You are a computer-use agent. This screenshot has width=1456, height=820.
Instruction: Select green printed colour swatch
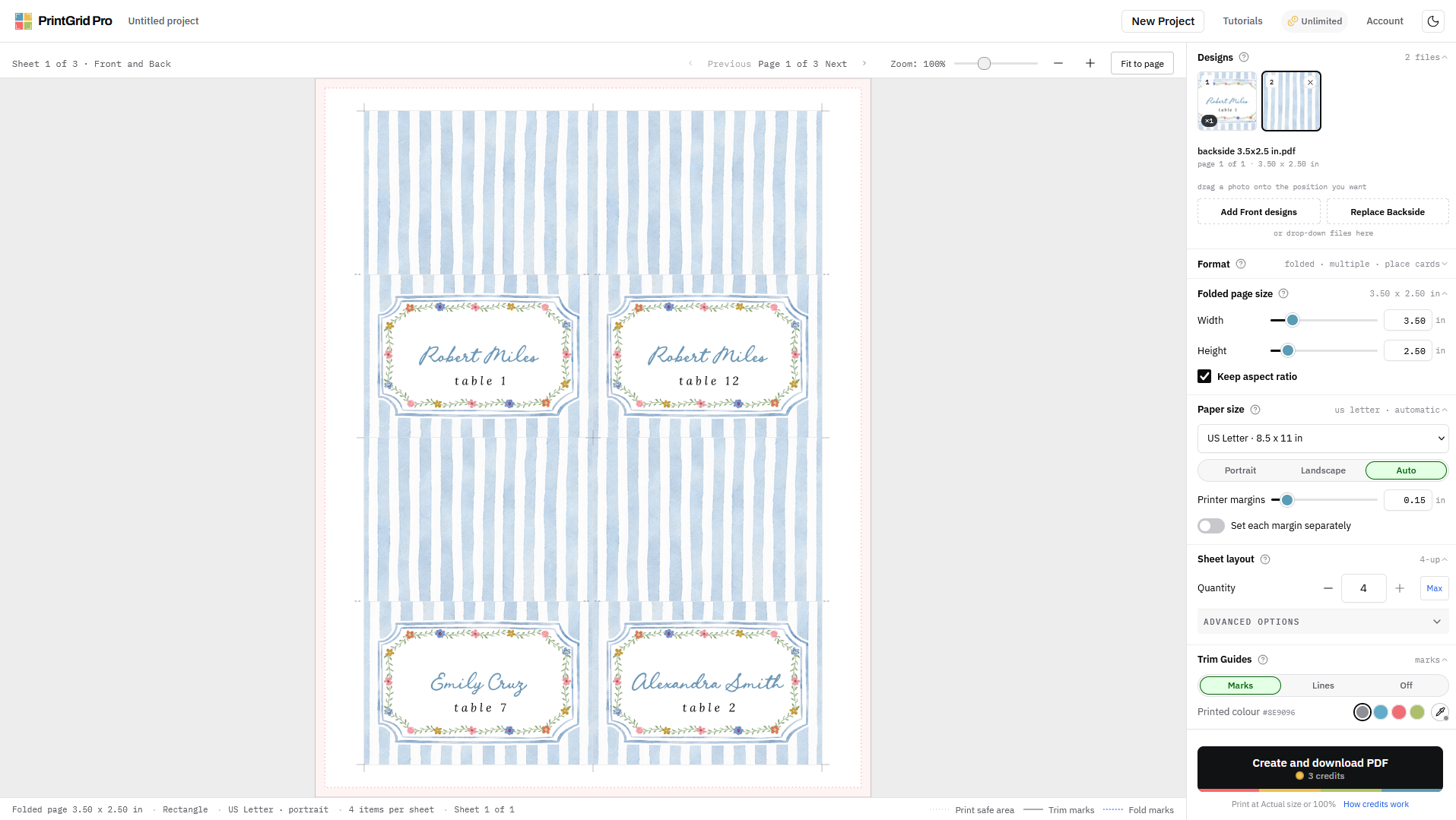[x=1417, y=712]
